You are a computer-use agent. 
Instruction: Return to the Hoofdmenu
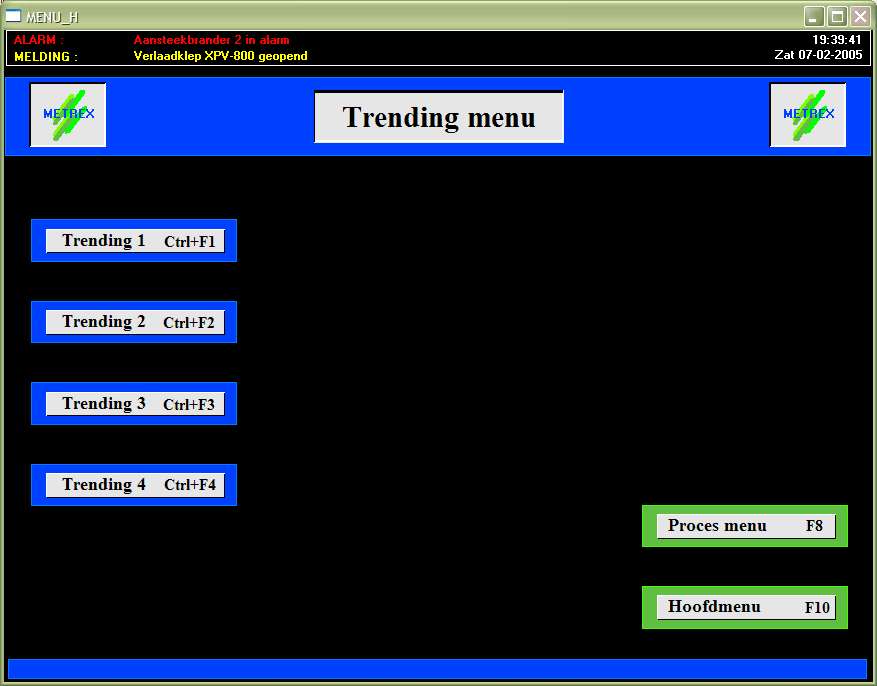[745, 607]
